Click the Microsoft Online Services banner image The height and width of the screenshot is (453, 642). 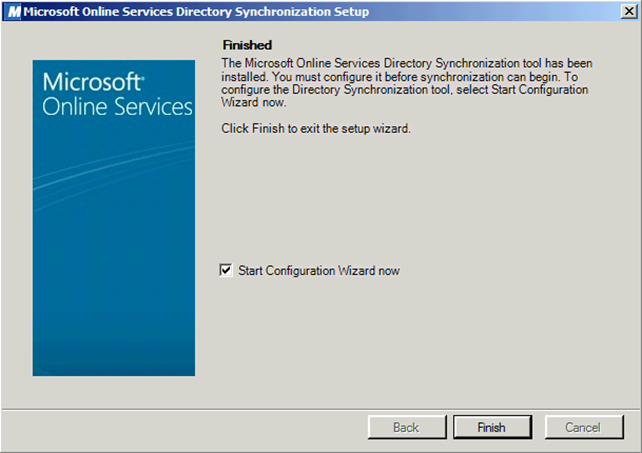pos(114,218)
